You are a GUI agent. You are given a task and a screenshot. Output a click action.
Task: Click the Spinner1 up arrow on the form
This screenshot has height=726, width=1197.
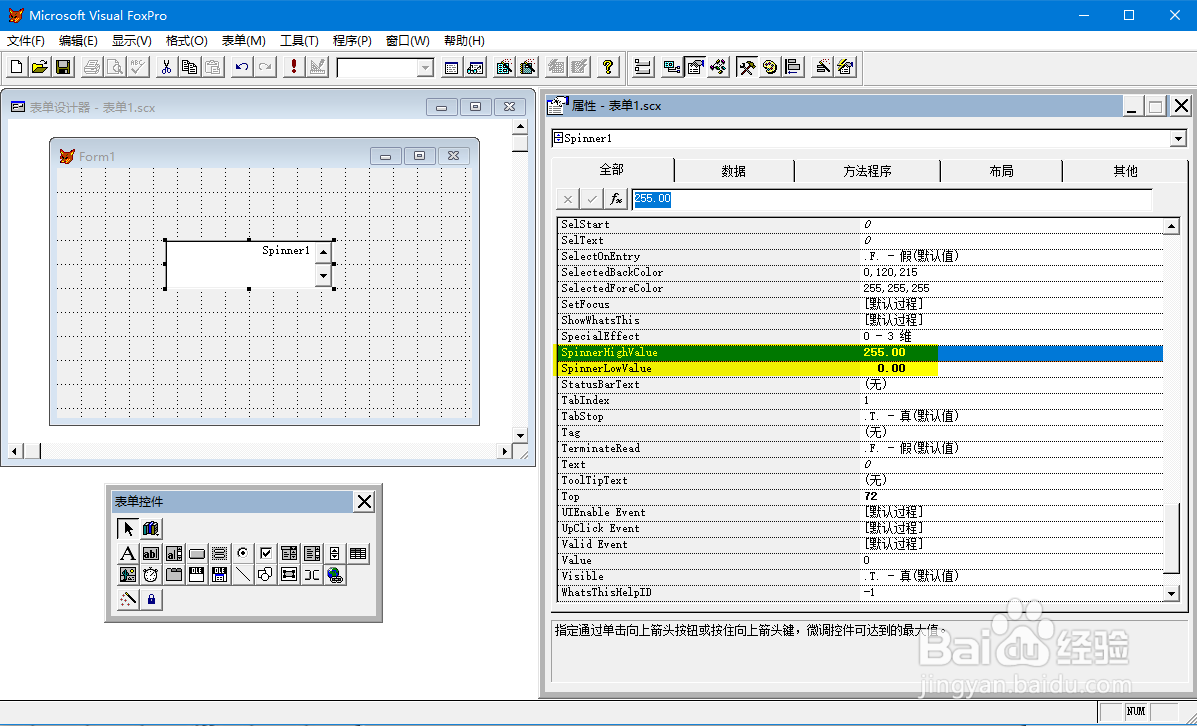click(323, 253)
